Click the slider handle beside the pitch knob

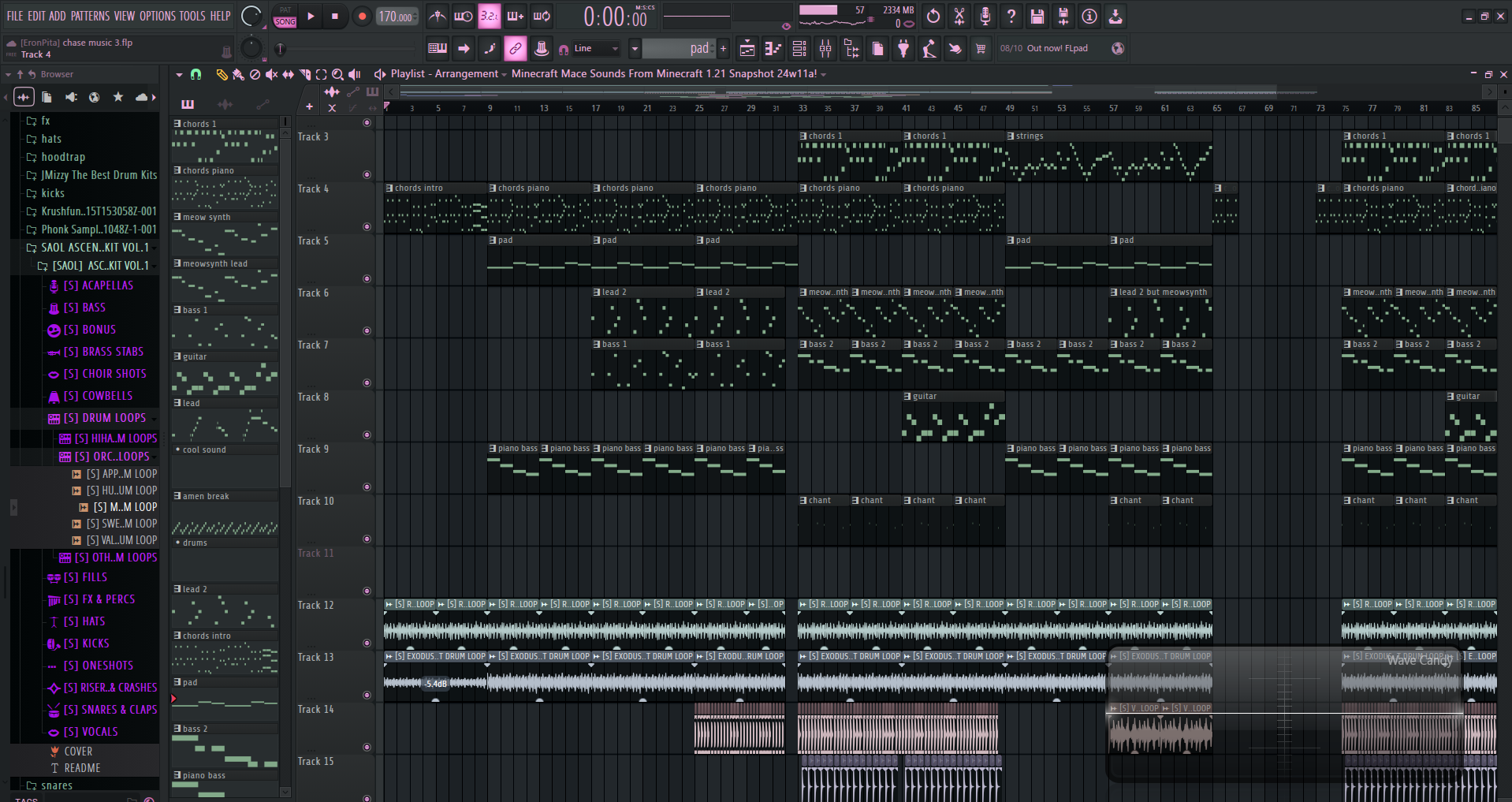coord(280,49)
